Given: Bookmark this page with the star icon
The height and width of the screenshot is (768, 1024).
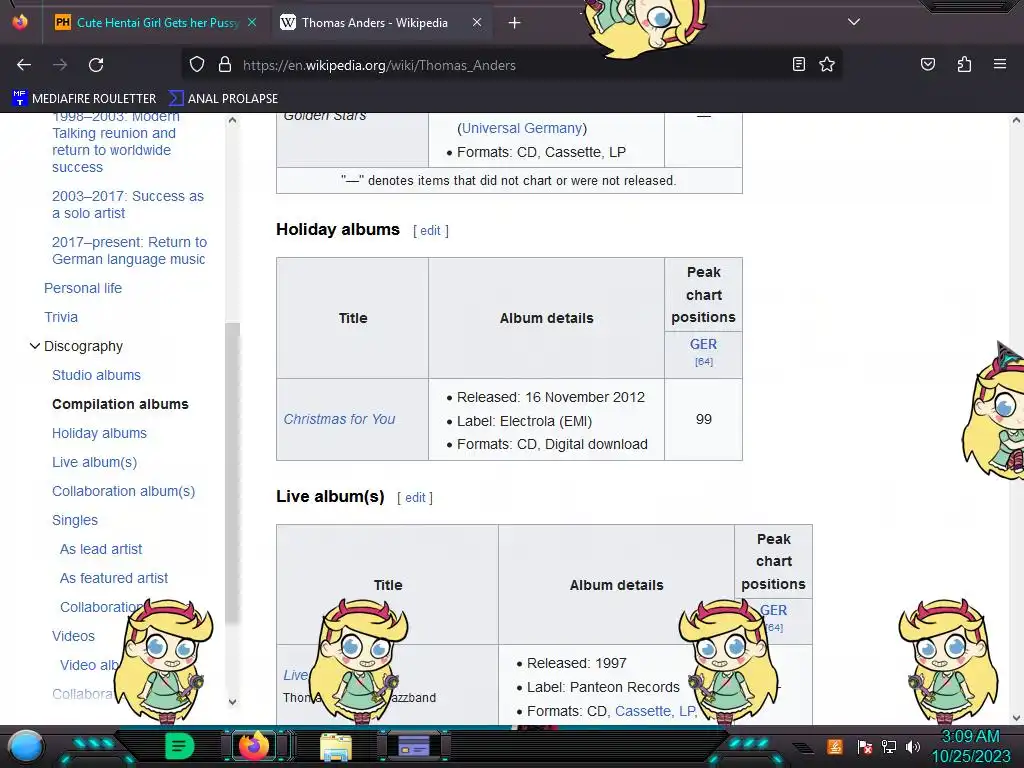Looking at the screenshot, I should [x=827, y=64].
